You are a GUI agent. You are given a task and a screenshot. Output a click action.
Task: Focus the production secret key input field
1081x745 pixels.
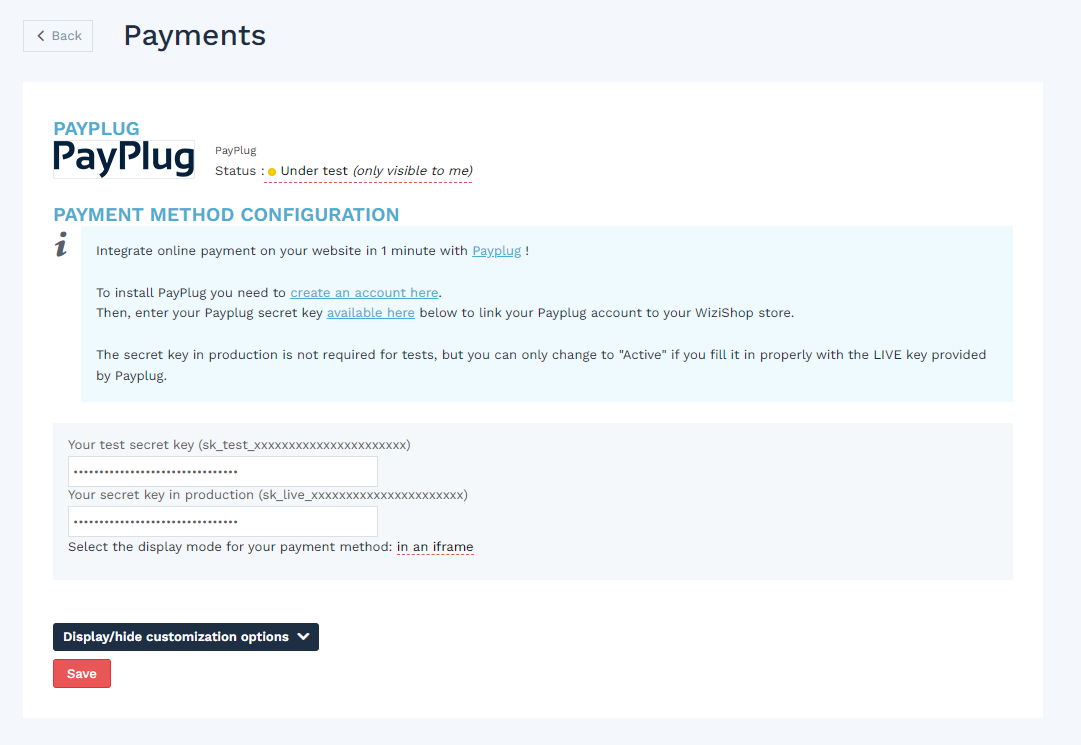(223, 522)
